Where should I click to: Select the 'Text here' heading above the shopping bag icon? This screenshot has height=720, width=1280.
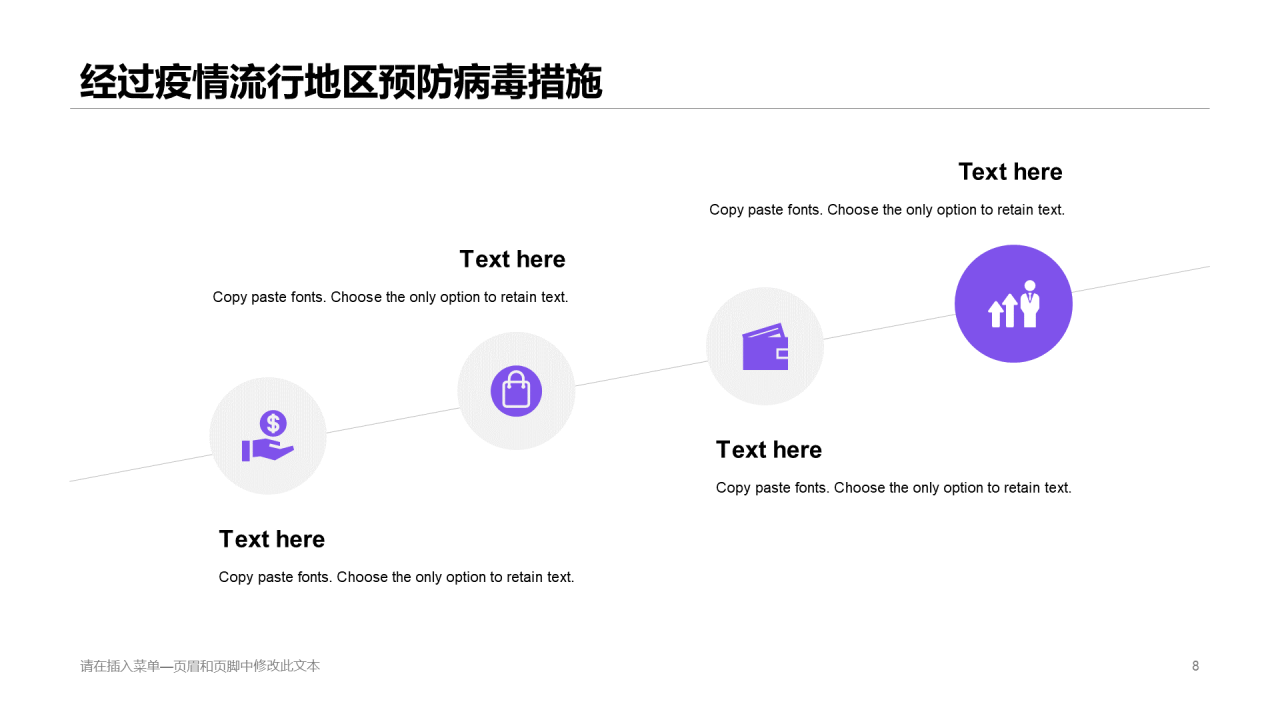(512, 259)
